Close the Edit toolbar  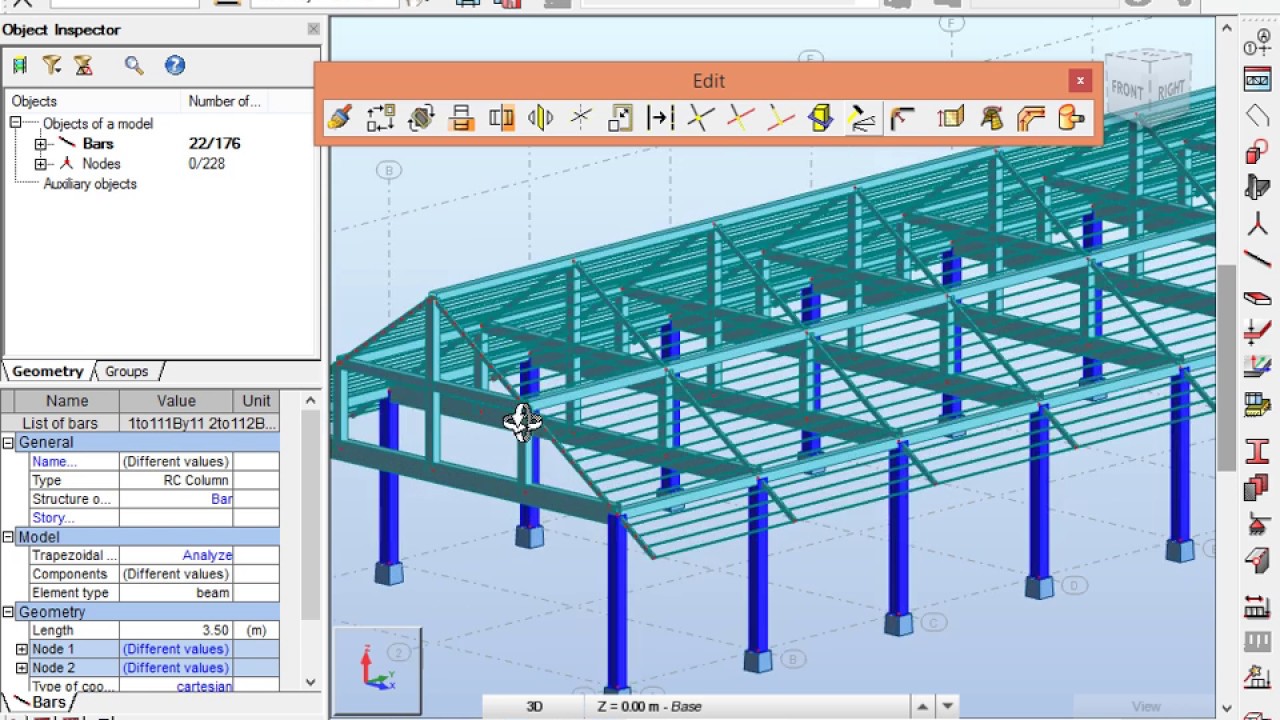click(x=1080, y=81)
